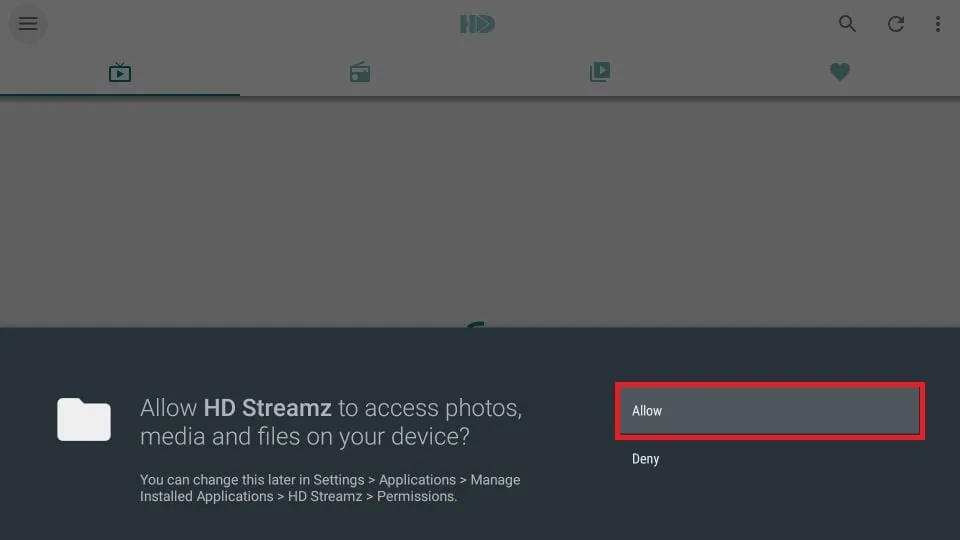Click the 'media and files on your device?' line

[x=305, y=437]
